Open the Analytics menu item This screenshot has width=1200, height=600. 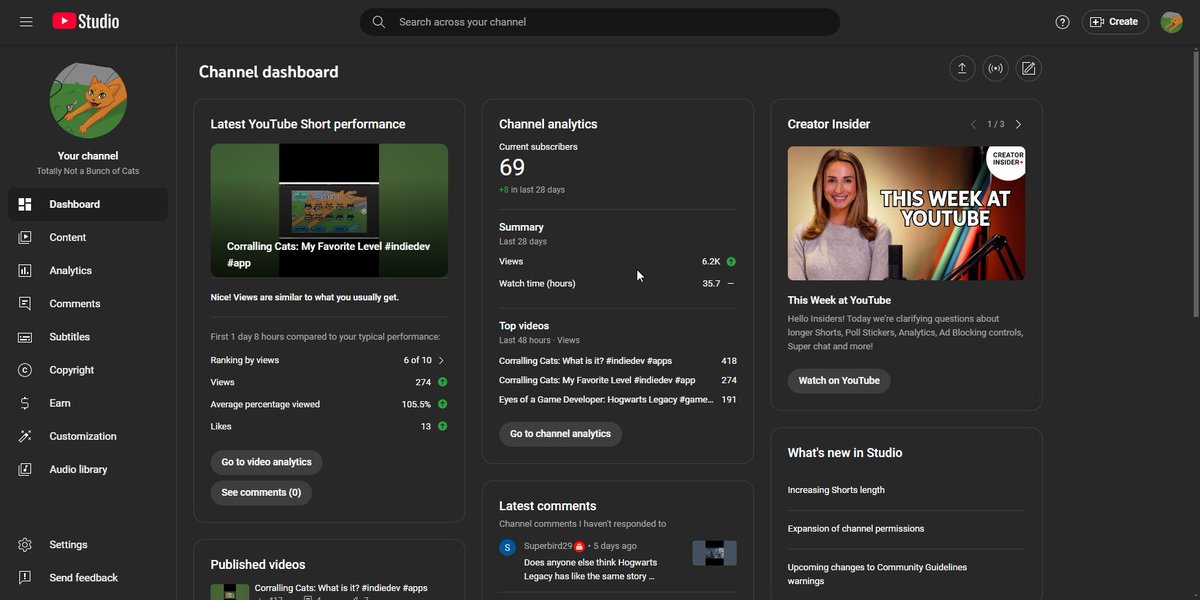pyautogui.click(x=88, y=270)
